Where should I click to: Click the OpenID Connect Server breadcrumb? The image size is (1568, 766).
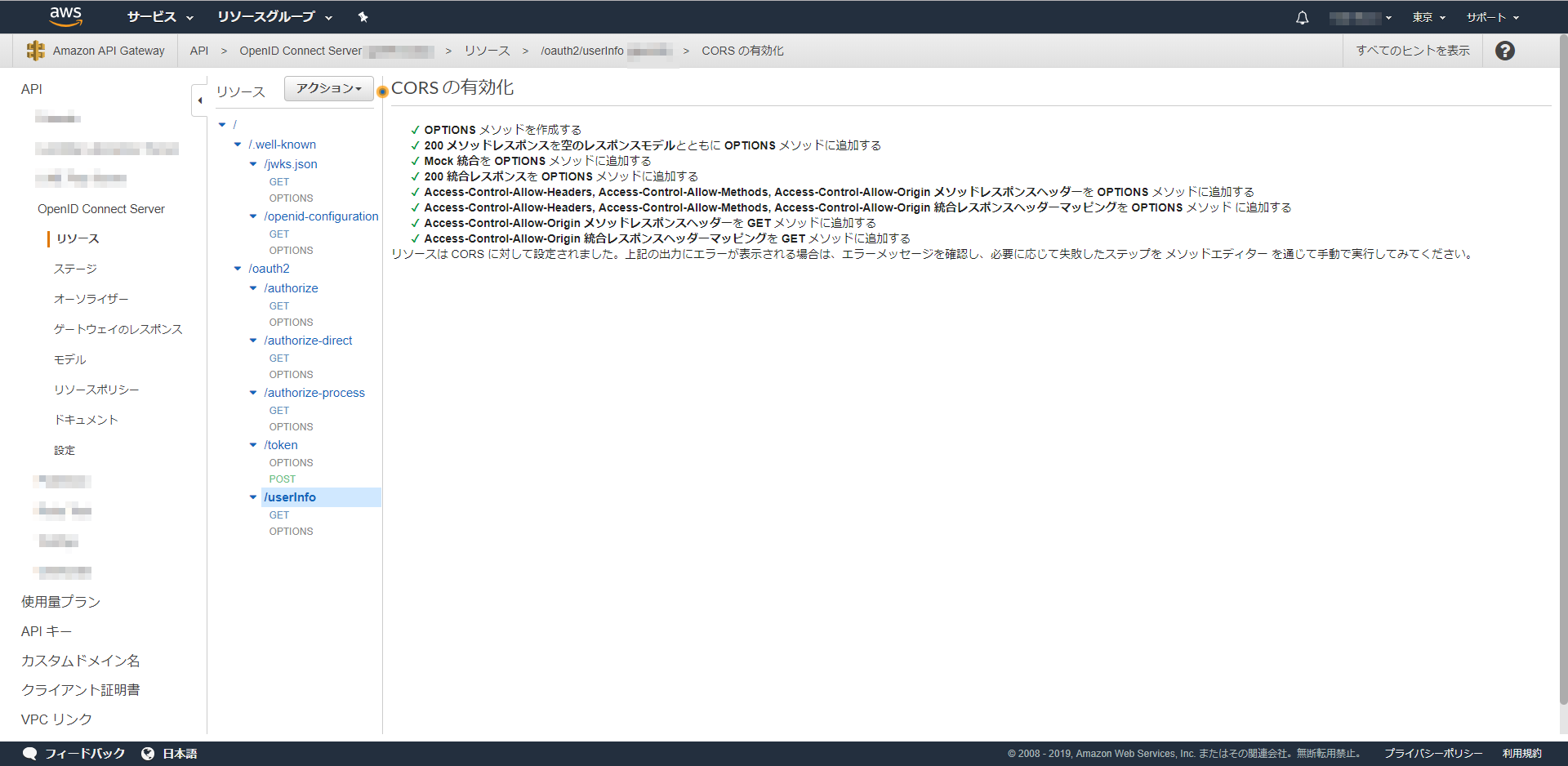(x=301, y=51)
